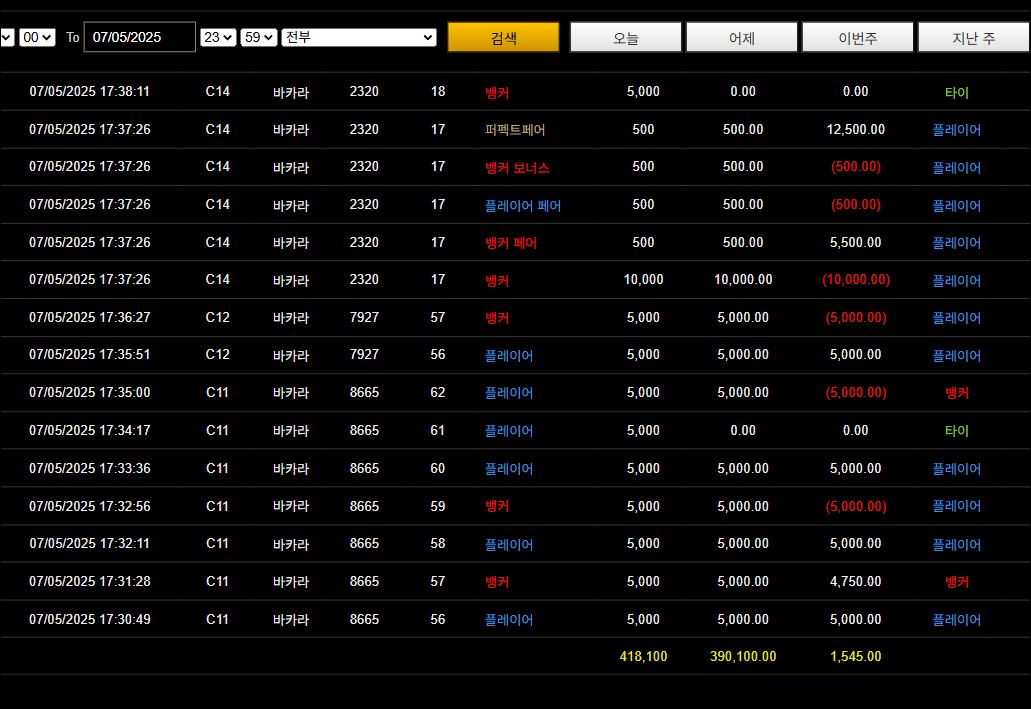Click the 타이 result in the 17:34:17 row
Screen dimensions: 1031x709
[x=957, y=431]
